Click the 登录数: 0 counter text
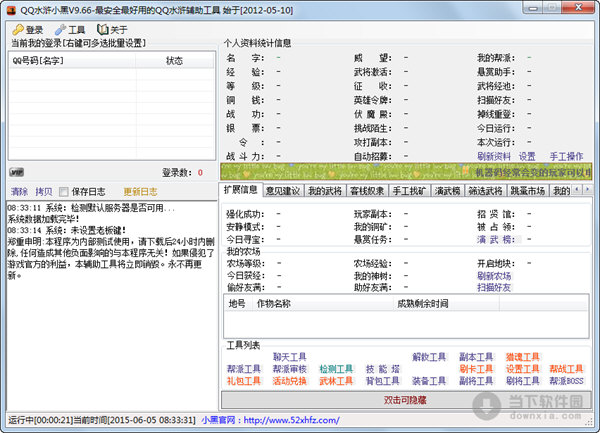The image size is (600, 433). pos(183,173)
